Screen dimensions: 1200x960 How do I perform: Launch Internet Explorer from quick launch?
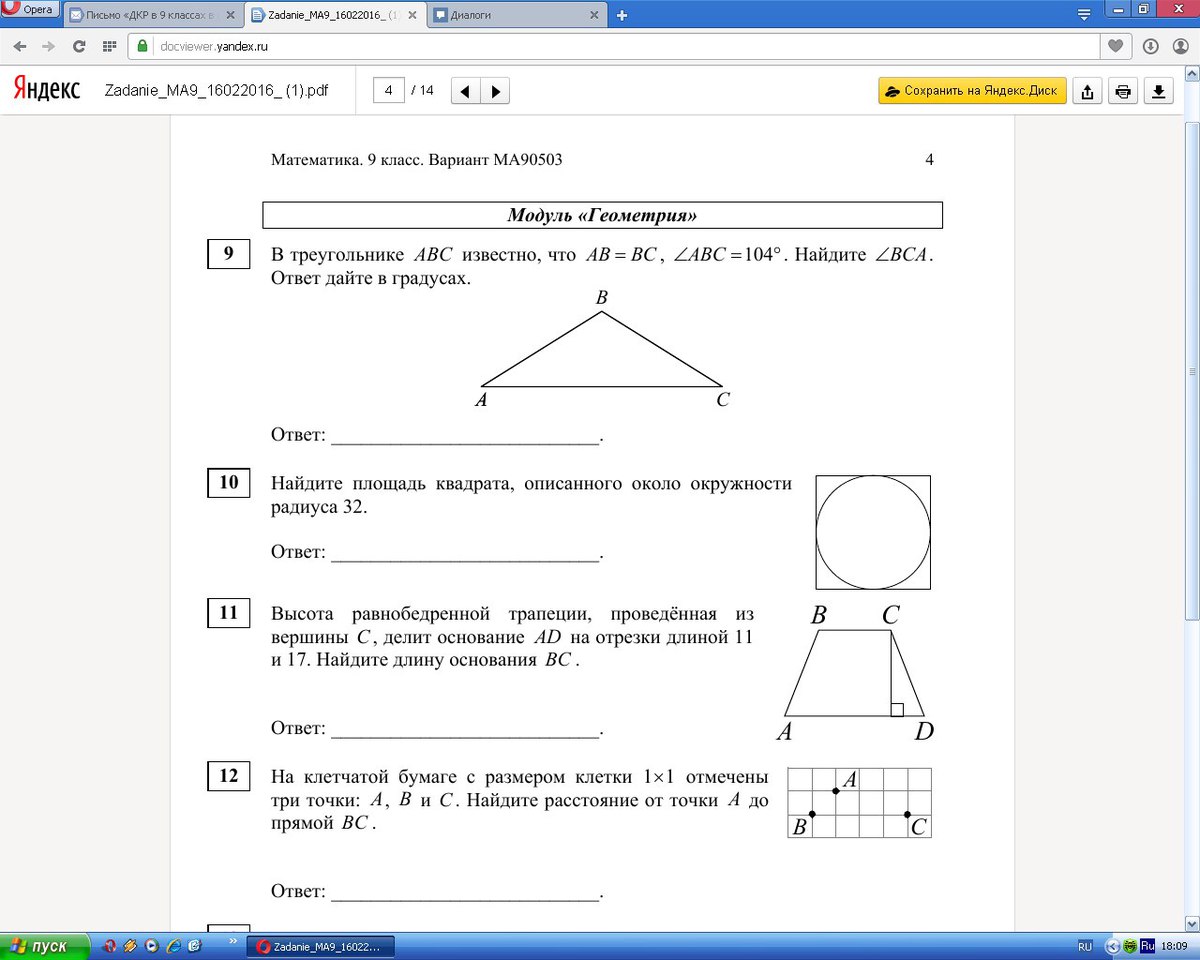(174, 946)
